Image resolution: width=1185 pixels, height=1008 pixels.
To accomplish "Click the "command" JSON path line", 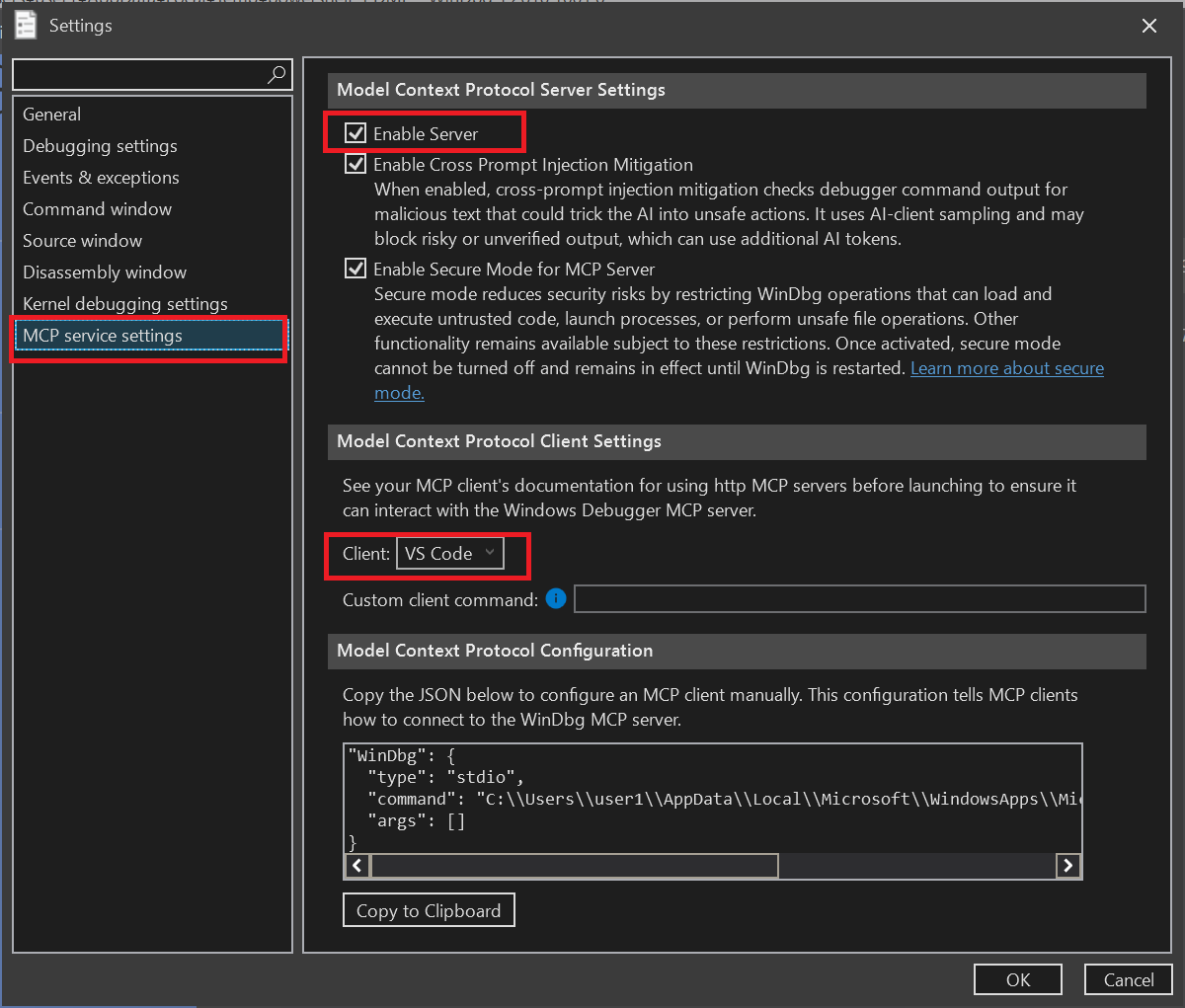I will pyautogui.click(x=724, y=799).
